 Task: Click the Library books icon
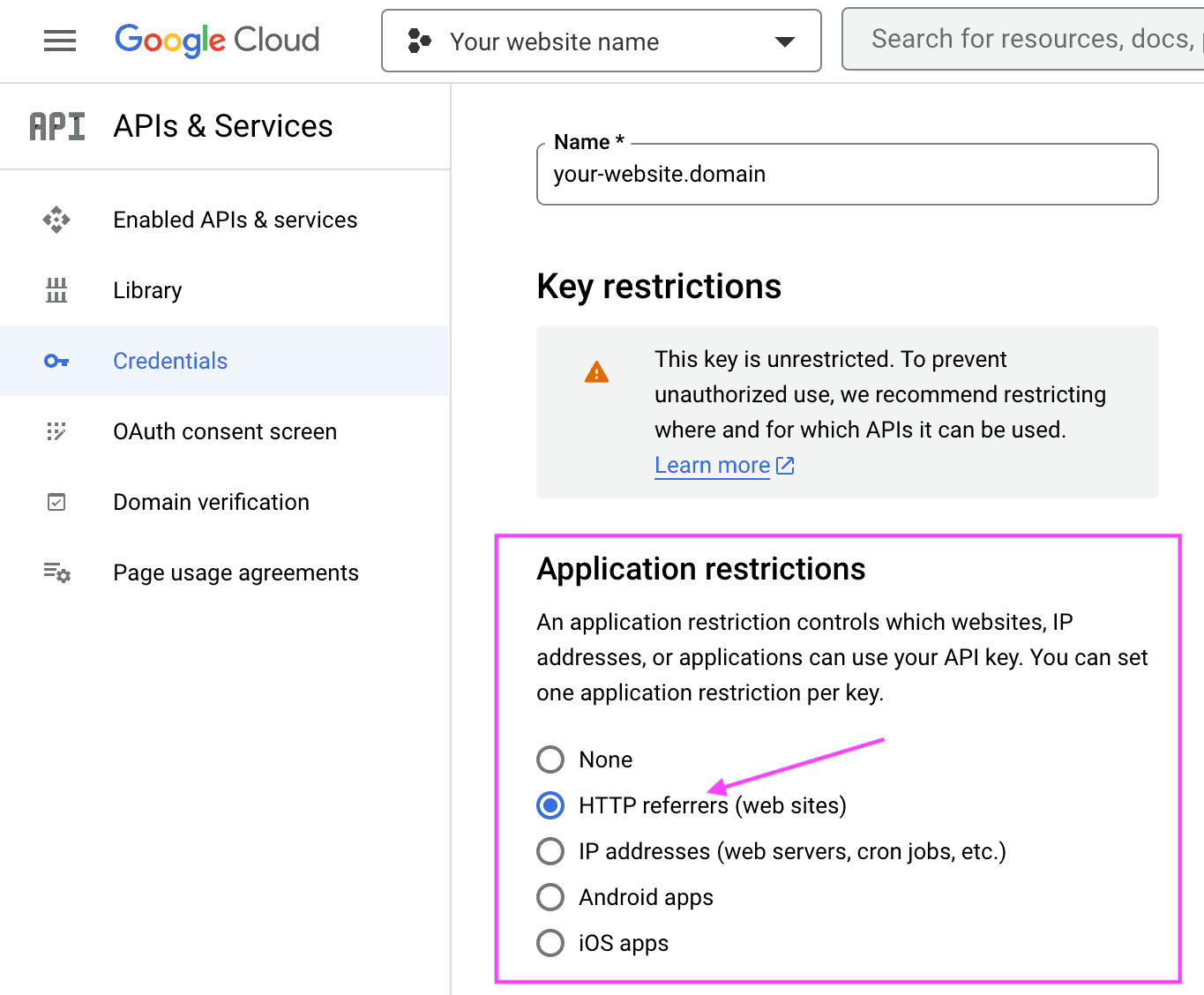56,290
